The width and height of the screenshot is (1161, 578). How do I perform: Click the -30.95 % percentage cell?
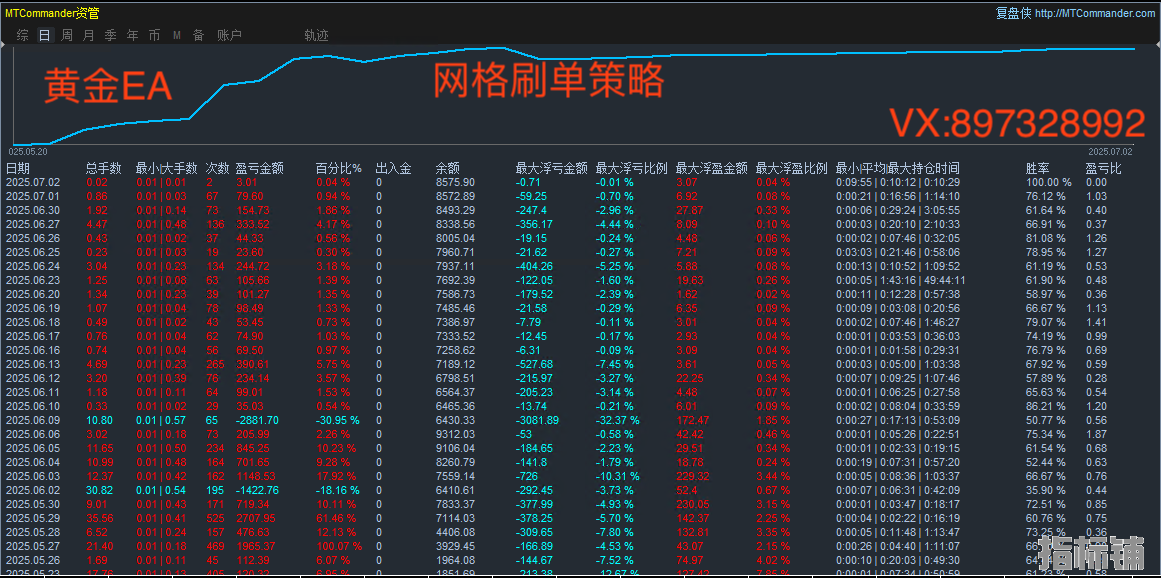point(338,420)
